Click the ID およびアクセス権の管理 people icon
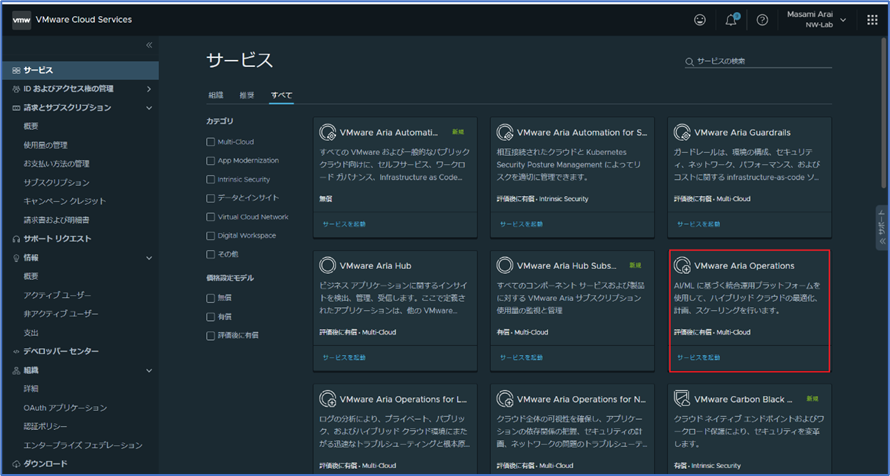 tap(16, 89)
